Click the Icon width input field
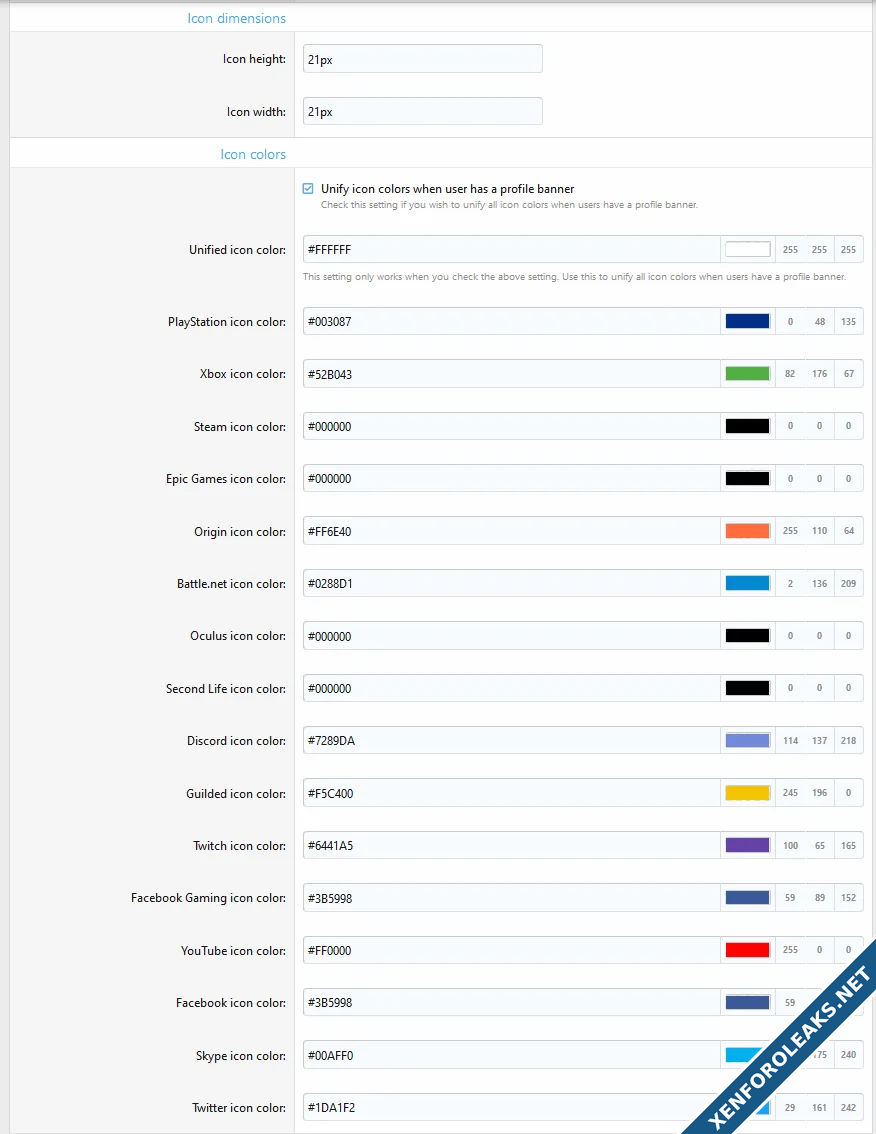Image resolution: width=876 pixels, height=1134 pixels. (422, 112)
